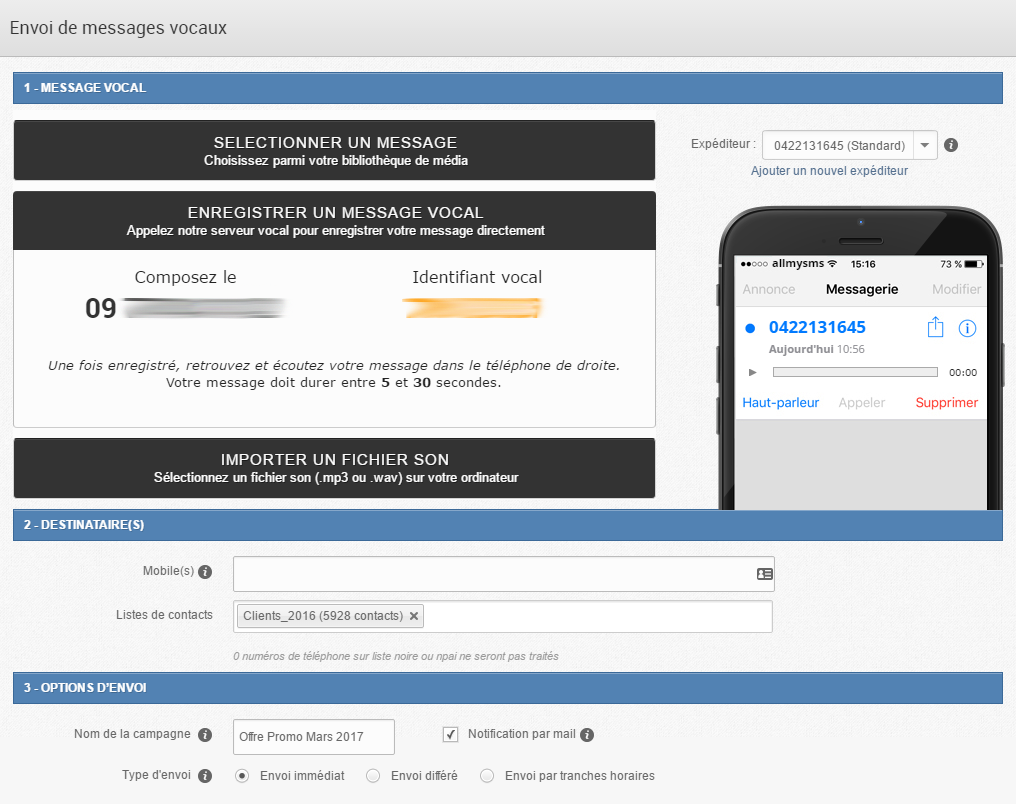This screenshot has width=1016, height=804.
Task: Click the 00:00 duration in phone player
Action: coord(963,373)
